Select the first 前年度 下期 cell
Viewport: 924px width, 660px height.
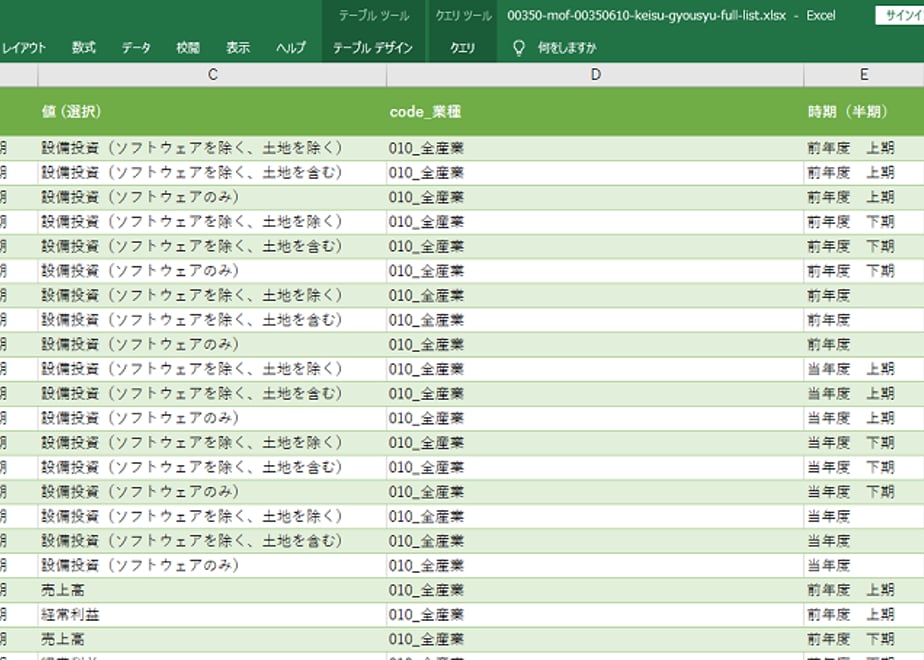pos(864,222)
